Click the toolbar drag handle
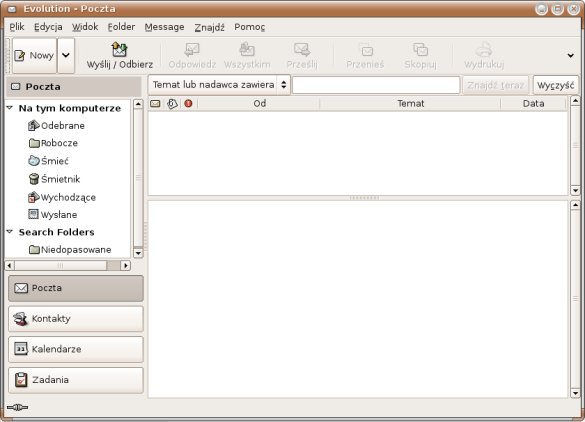This screenshot has height=422, width=585. [7, 56]
